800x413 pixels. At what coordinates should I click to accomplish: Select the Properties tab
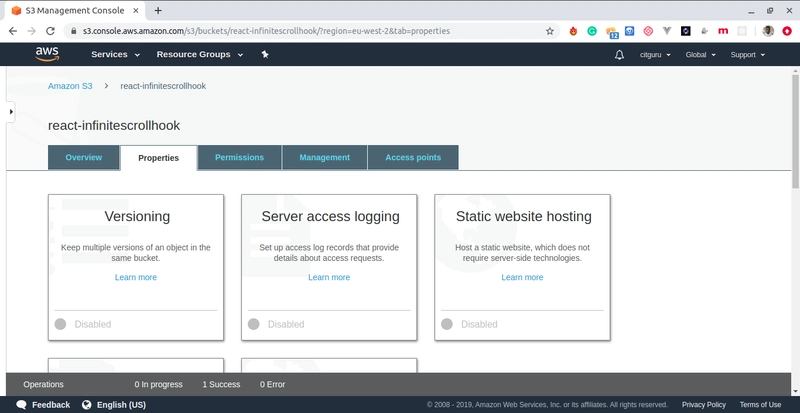point(159,158)
